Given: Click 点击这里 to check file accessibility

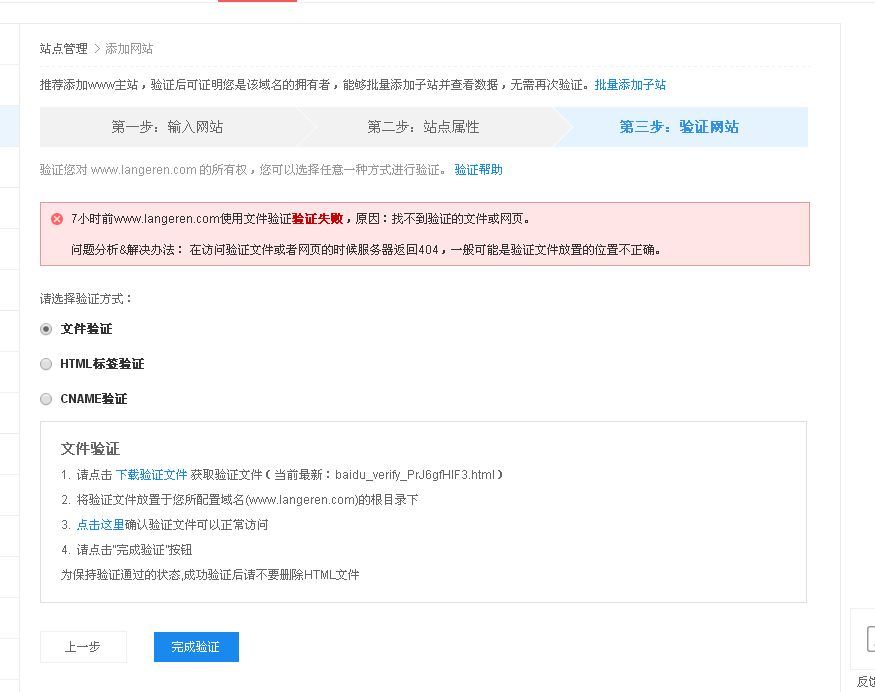Looking at the screenshot, I should click(x=98, y=524).
